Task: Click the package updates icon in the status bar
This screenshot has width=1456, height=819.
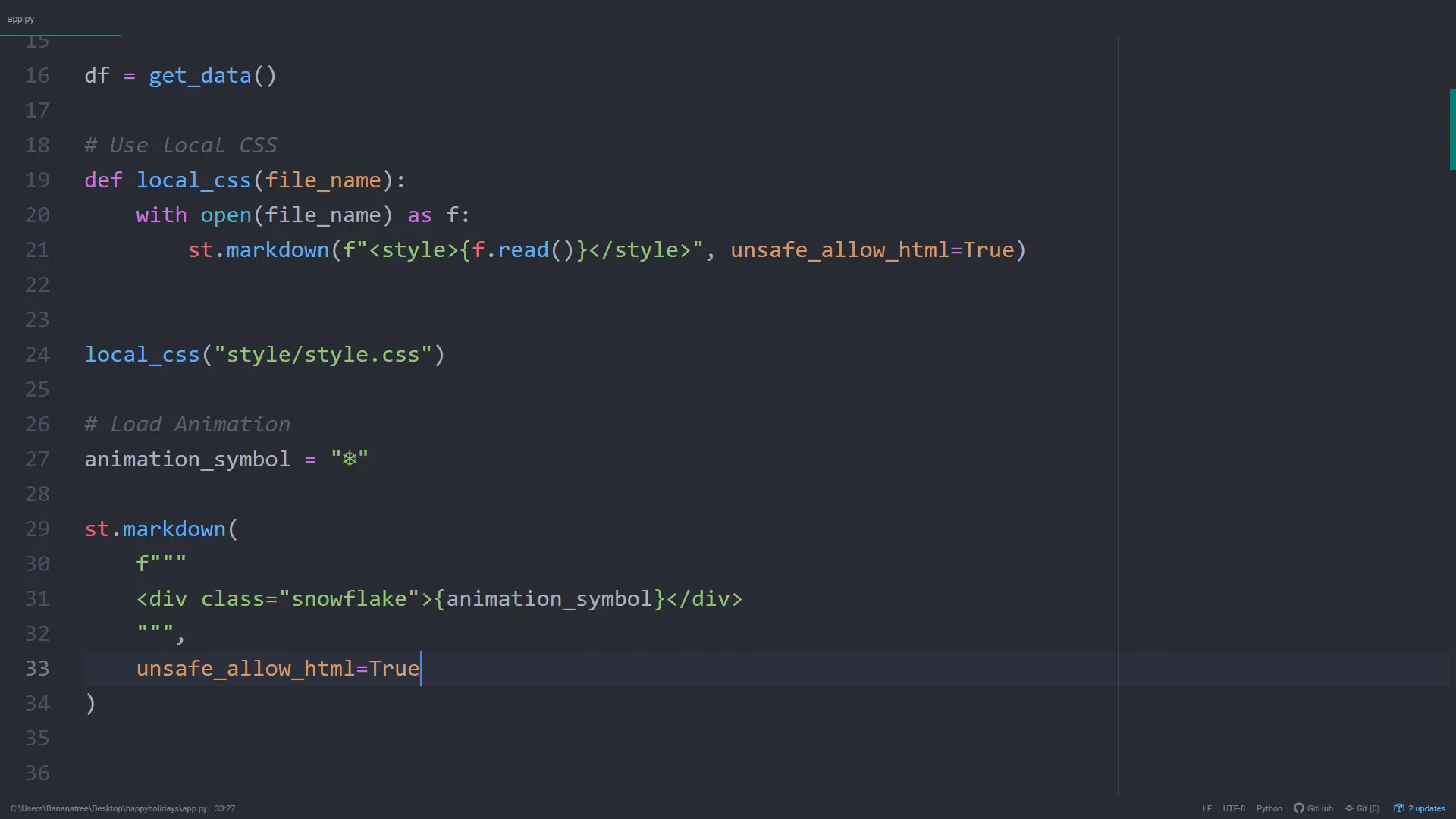Action: (x=1399, y=808)
